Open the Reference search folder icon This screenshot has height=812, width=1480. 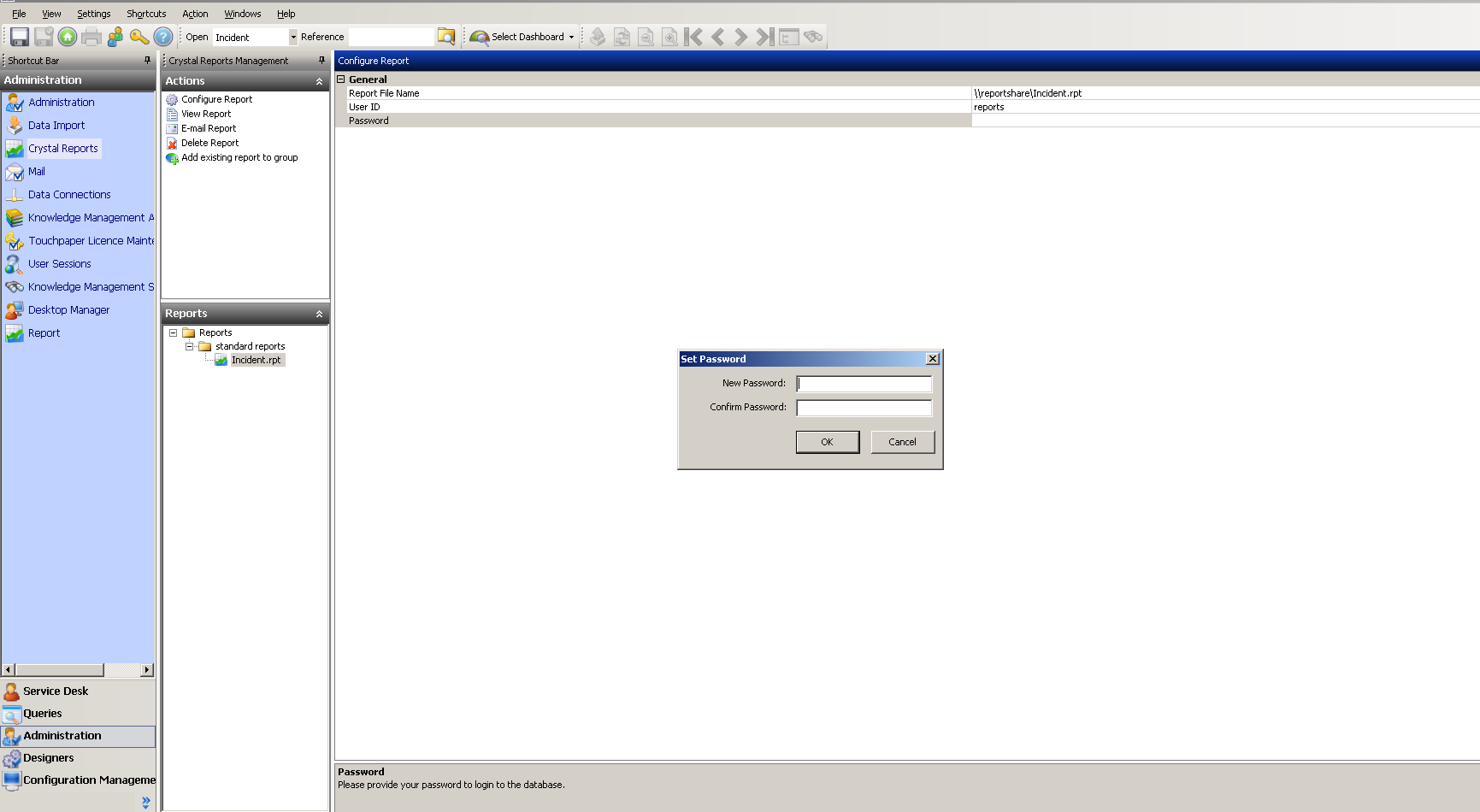point(445,37)
